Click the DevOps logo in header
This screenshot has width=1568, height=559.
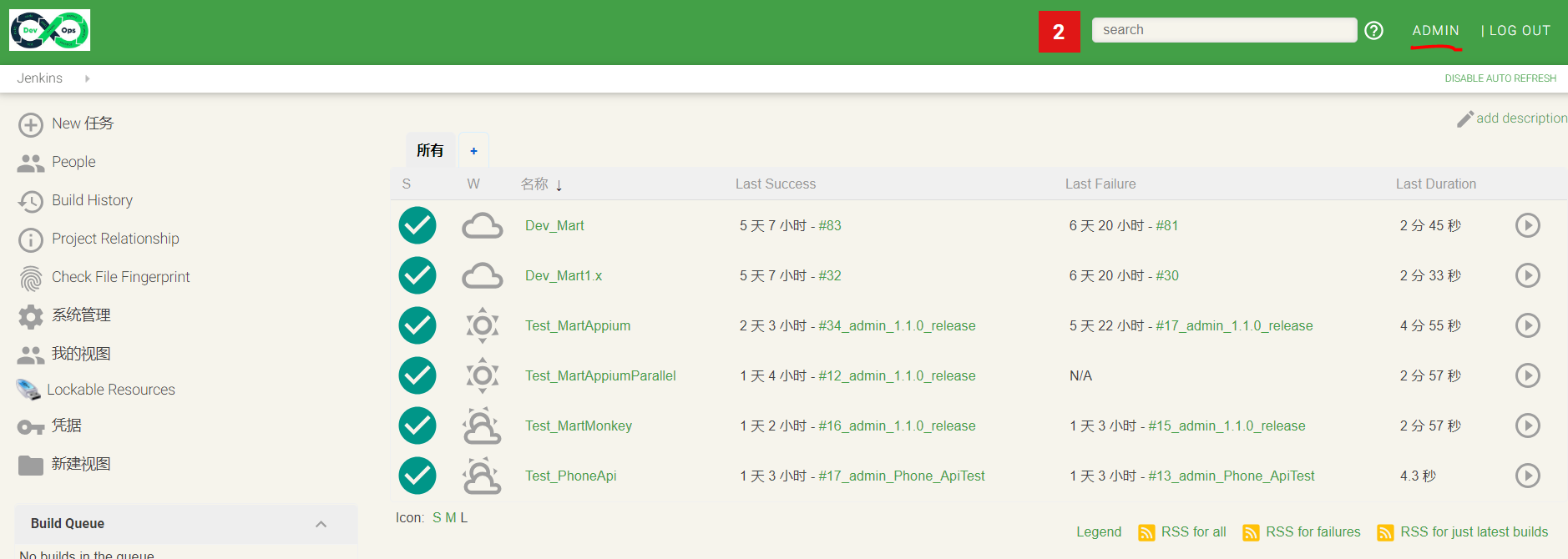50,31
